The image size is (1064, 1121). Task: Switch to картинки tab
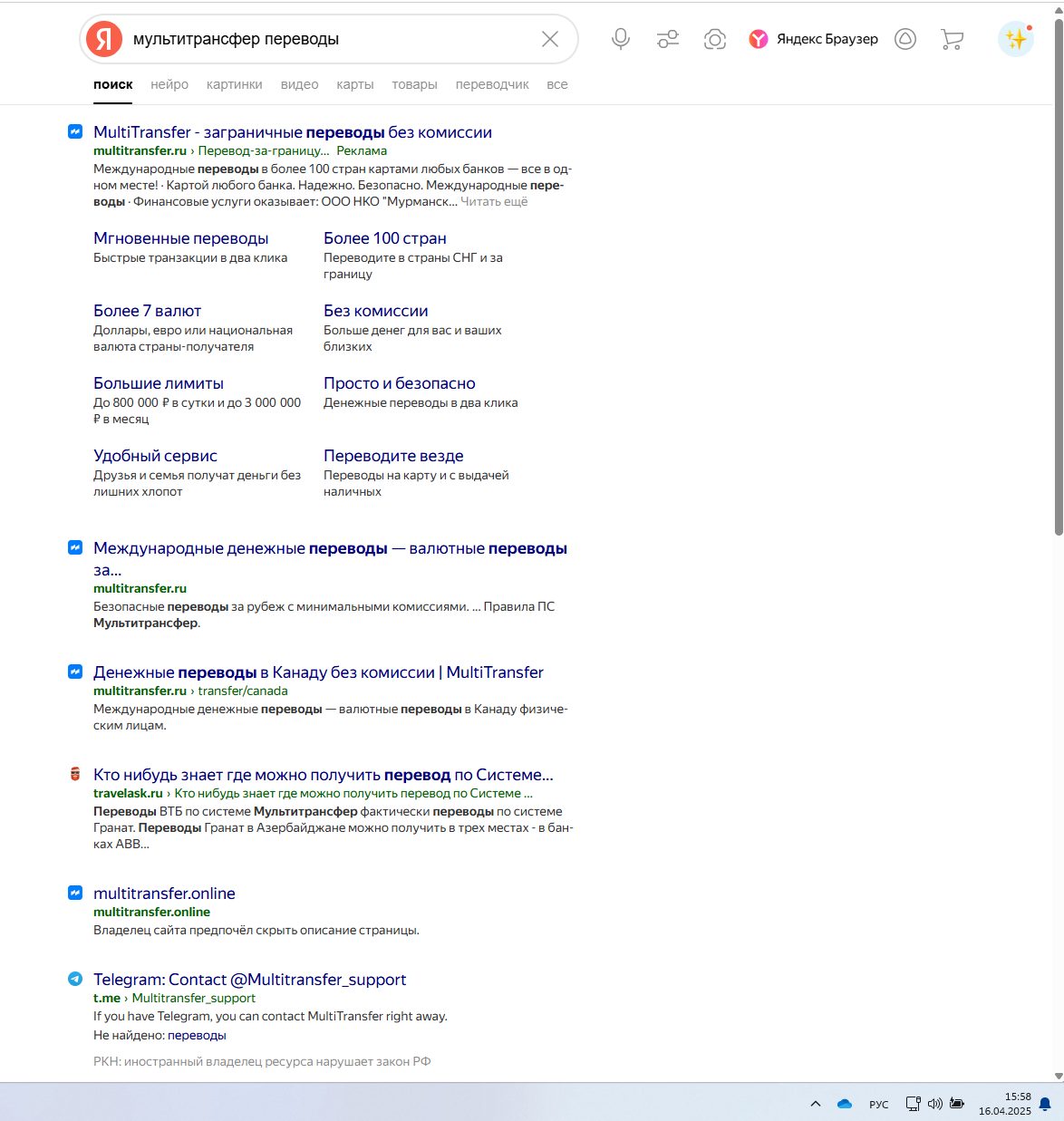235,84
